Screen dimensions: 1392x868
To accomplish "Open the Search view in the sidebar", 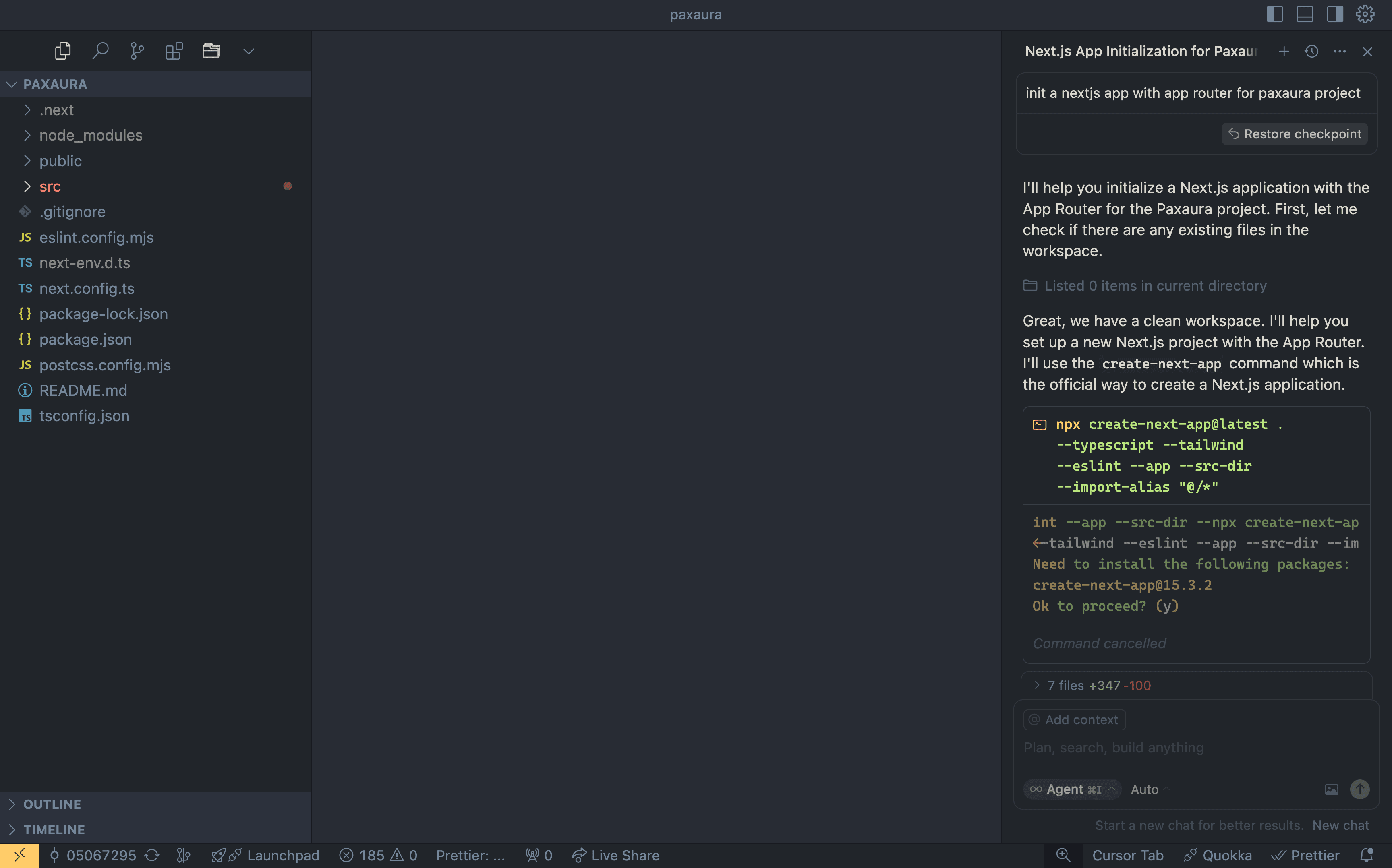I will (101, 50).
